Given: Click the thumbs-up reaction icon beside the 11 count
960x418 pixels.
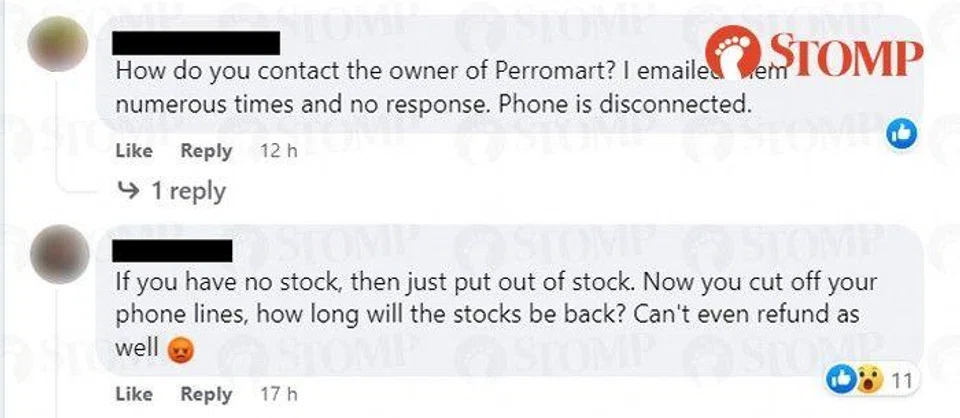Looking at the screenshot, I should tap(843, 380).
